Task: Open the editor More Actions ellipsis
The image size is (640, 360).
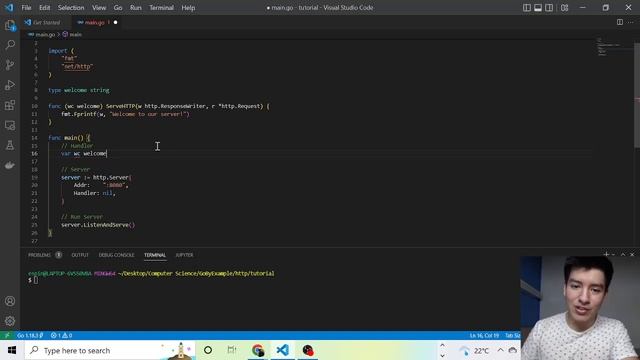Action: click(x=631, y=22)
